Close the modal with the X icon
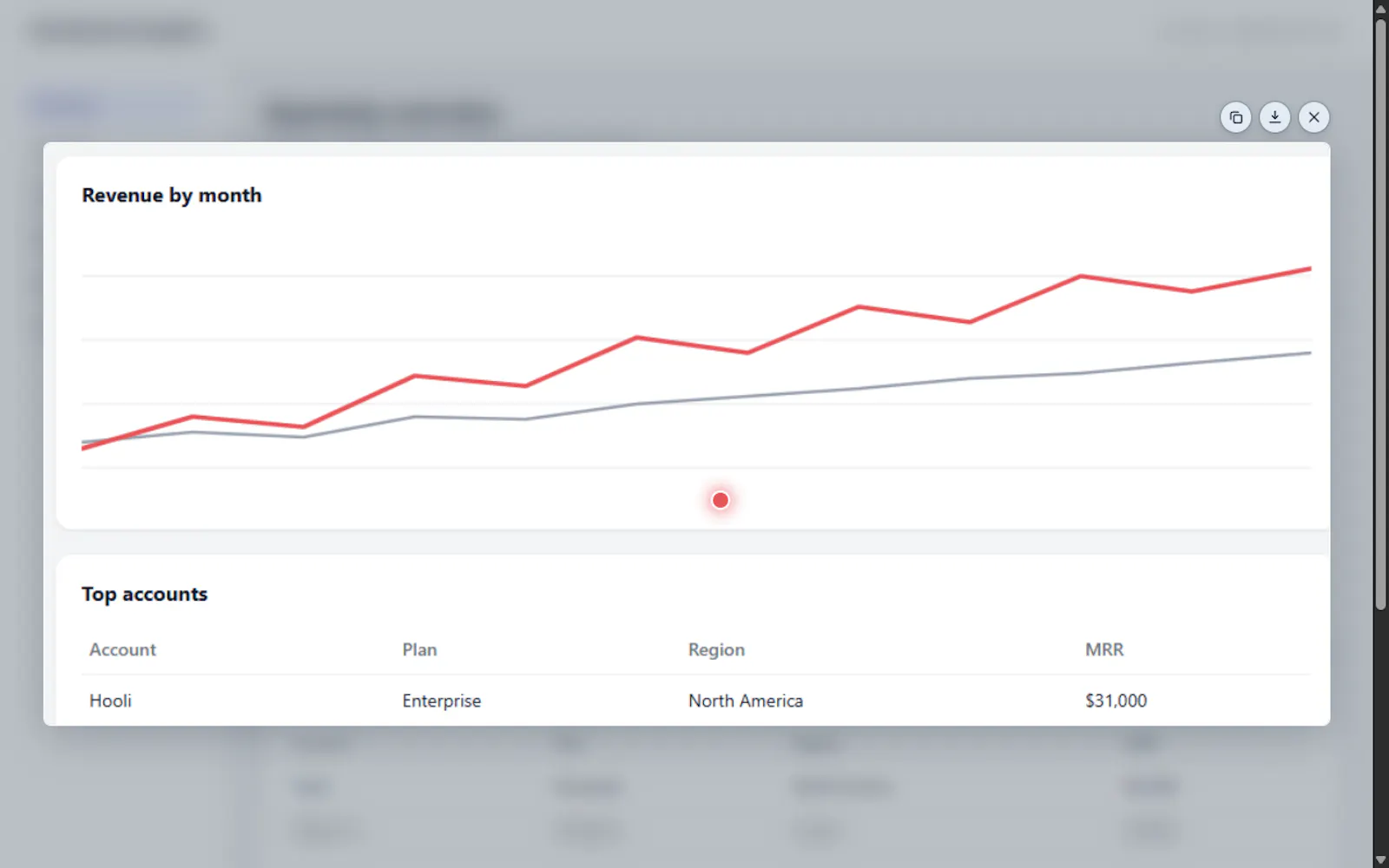The height and width of the screenshot is (868, 1389). 1313,117
